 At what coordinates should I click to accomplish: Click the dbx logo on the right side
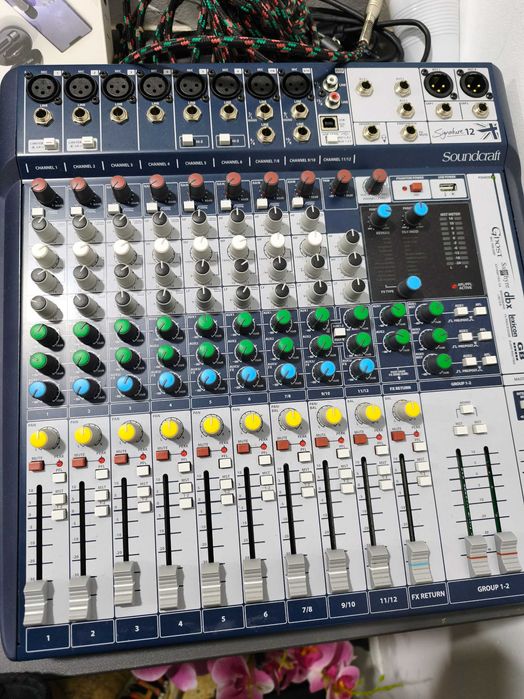pyautogui.click(x=508, y=301)
